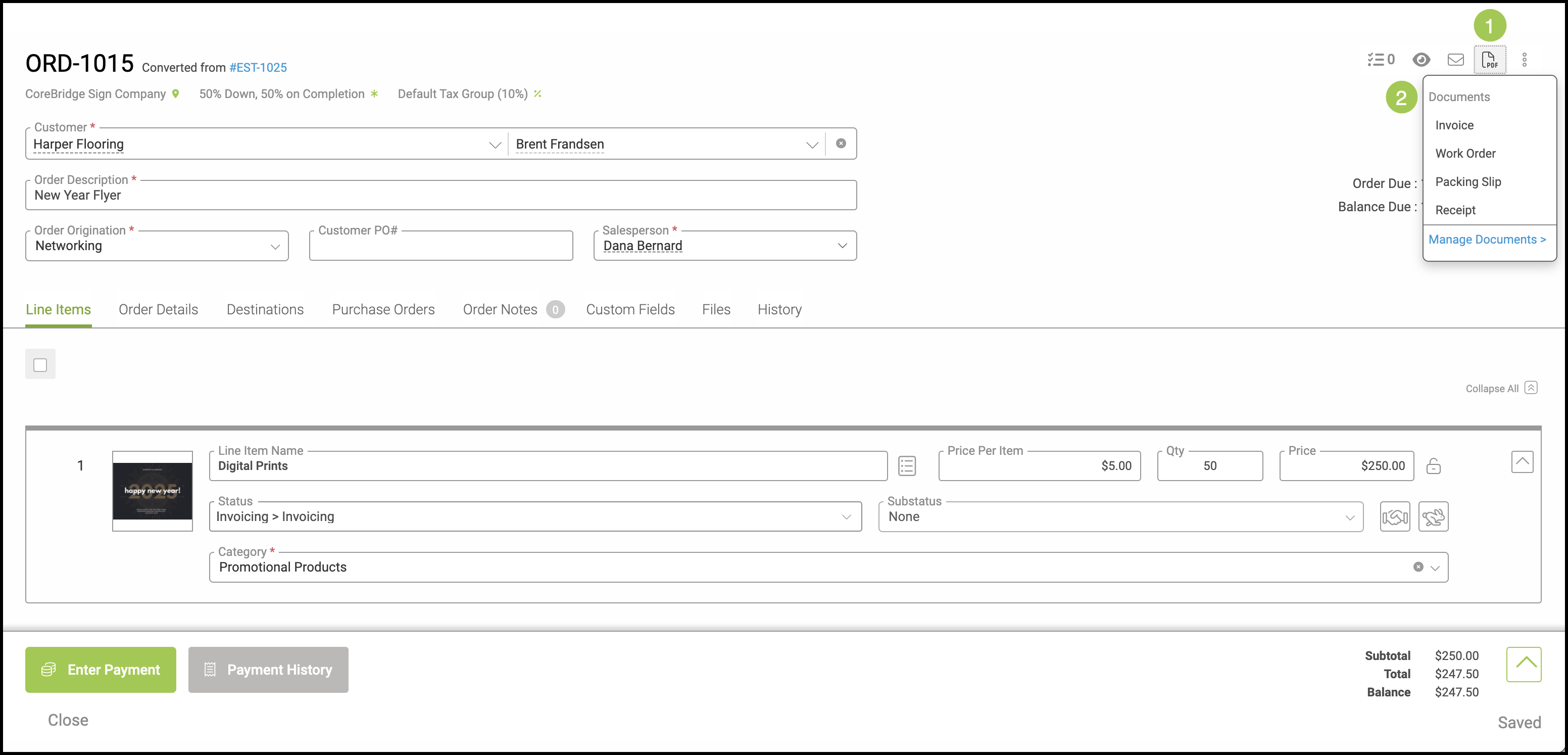Click the PDF documents icon
This screenshot has height=755, width=1568.
[1489, 60]
